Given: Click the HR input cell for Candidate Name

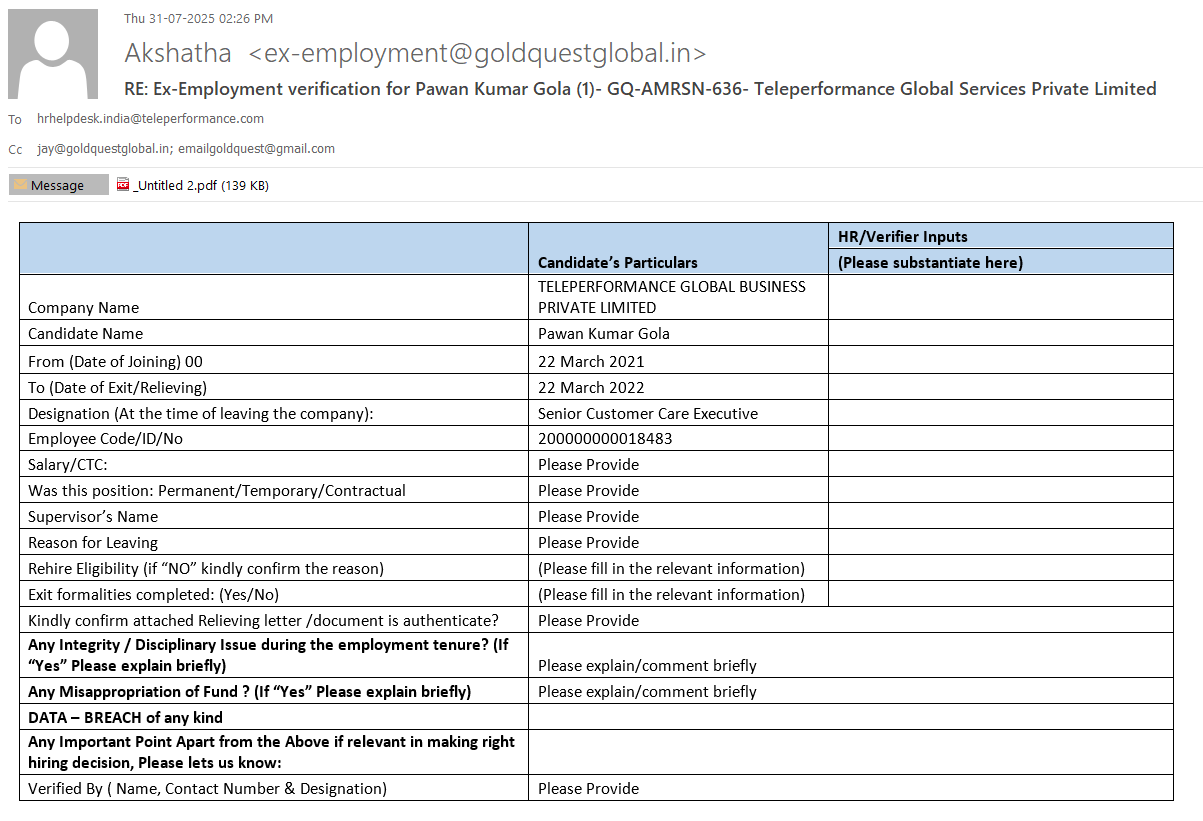Looking at the screenshot, I should 1000,333.
